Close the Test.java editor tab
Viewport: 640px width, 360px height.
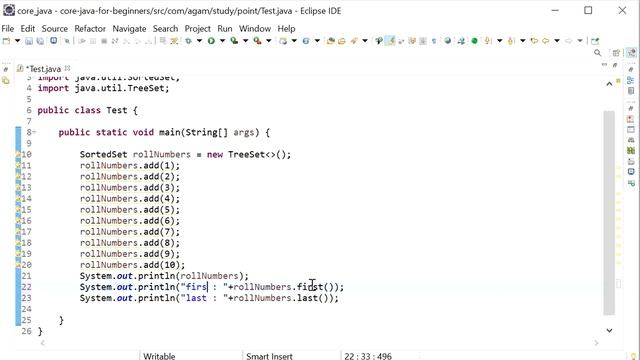67,68
